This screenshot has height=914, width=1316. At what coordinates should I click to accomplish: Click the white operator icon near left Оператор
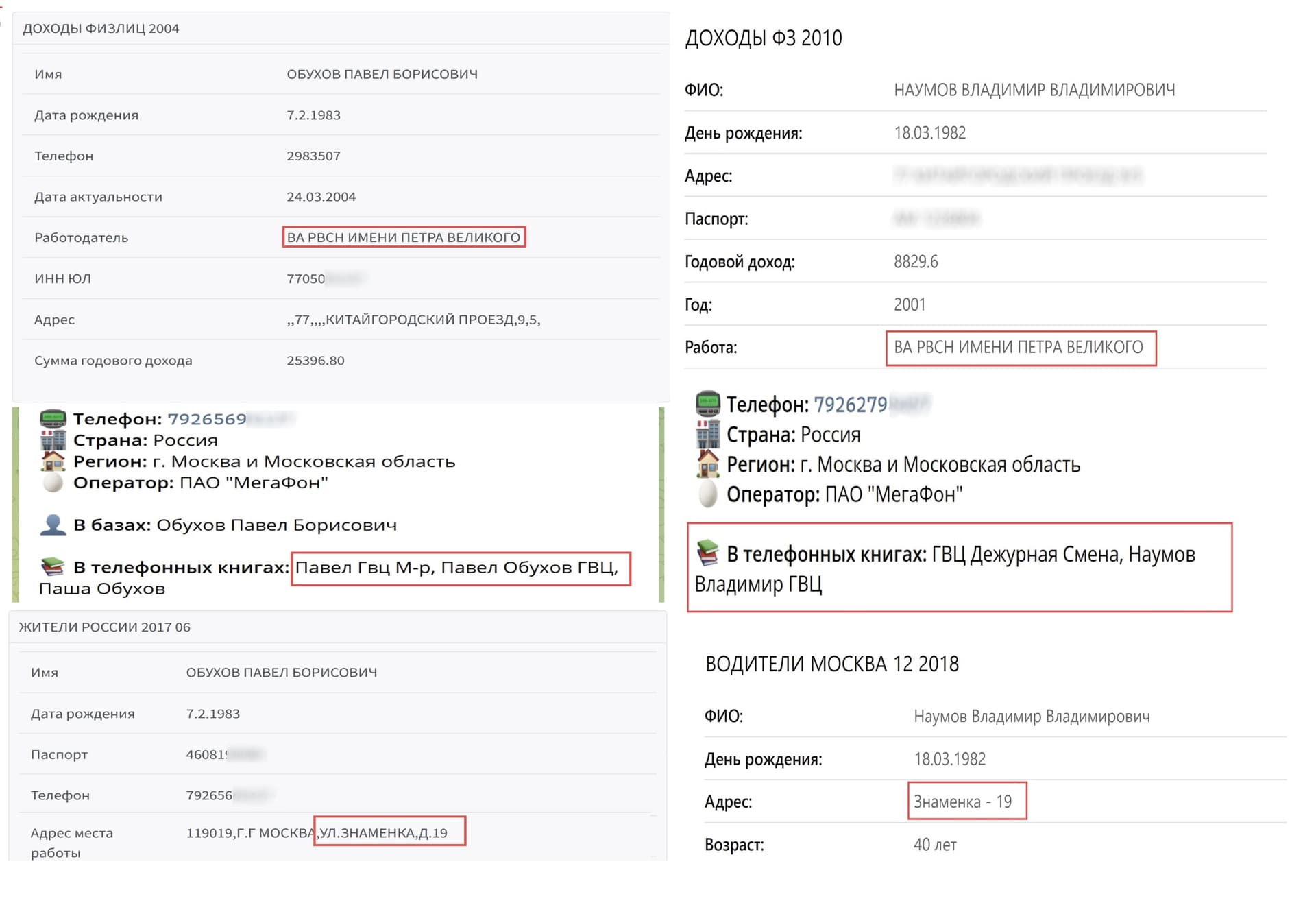click(53, 482)
